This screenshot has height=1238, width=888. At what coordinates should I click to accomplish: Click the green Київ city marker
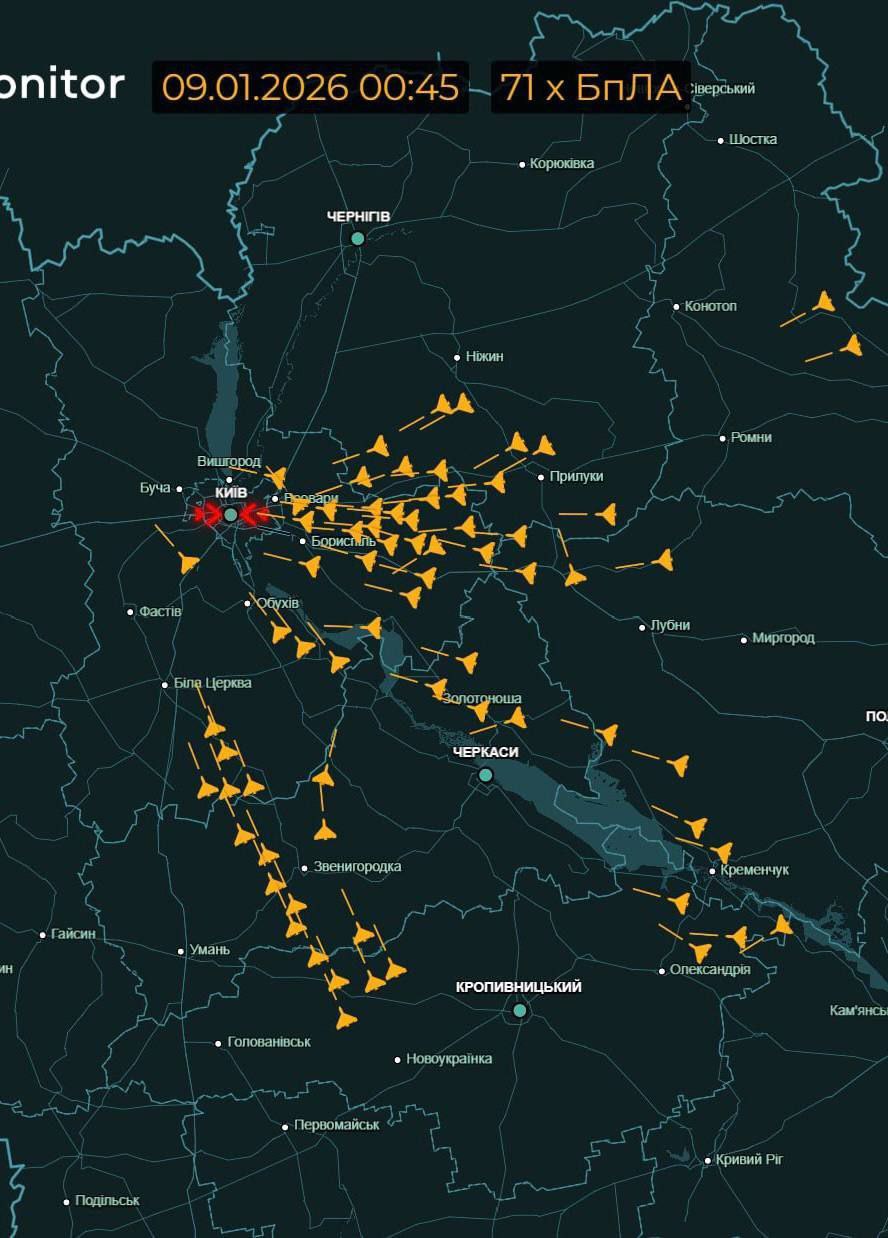tap(231, 514)
